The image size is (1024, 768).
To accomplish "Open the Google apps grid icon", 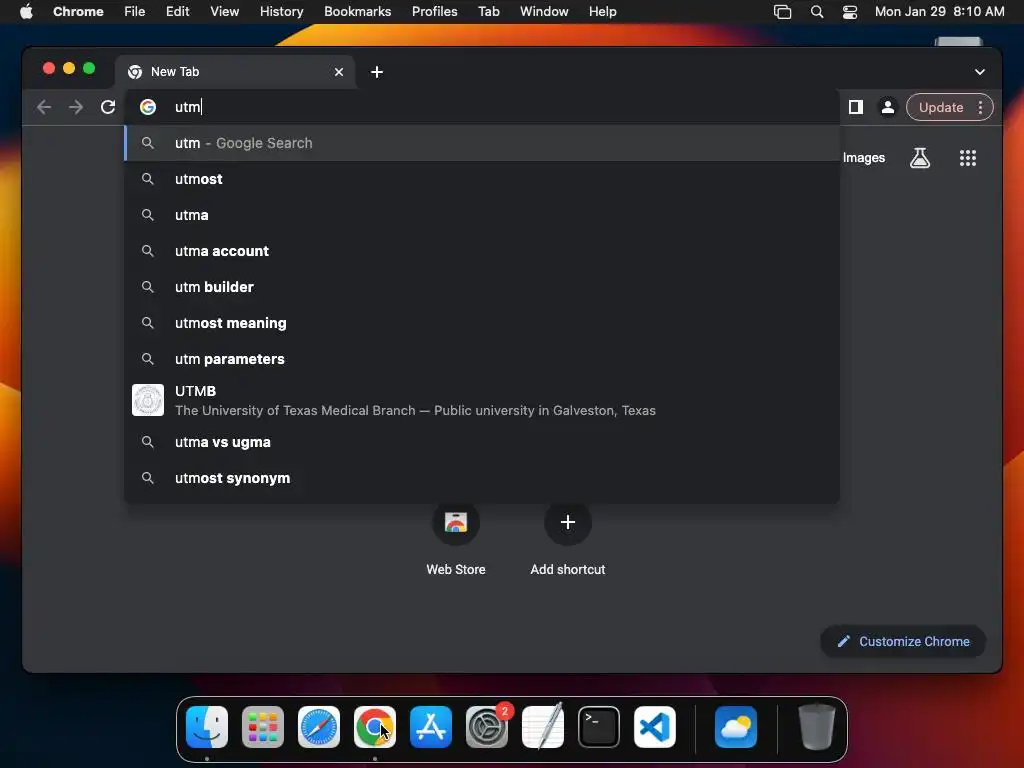I will pos(968,157).
